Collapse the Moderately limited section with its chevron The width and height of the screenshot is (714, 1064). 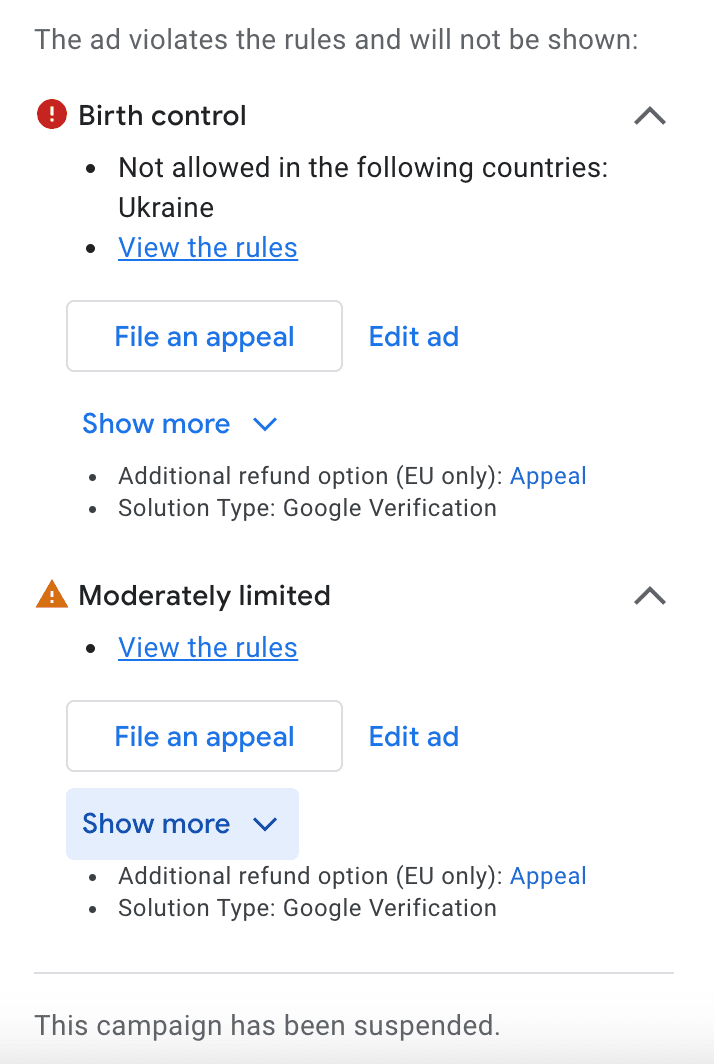coord(650,596)
